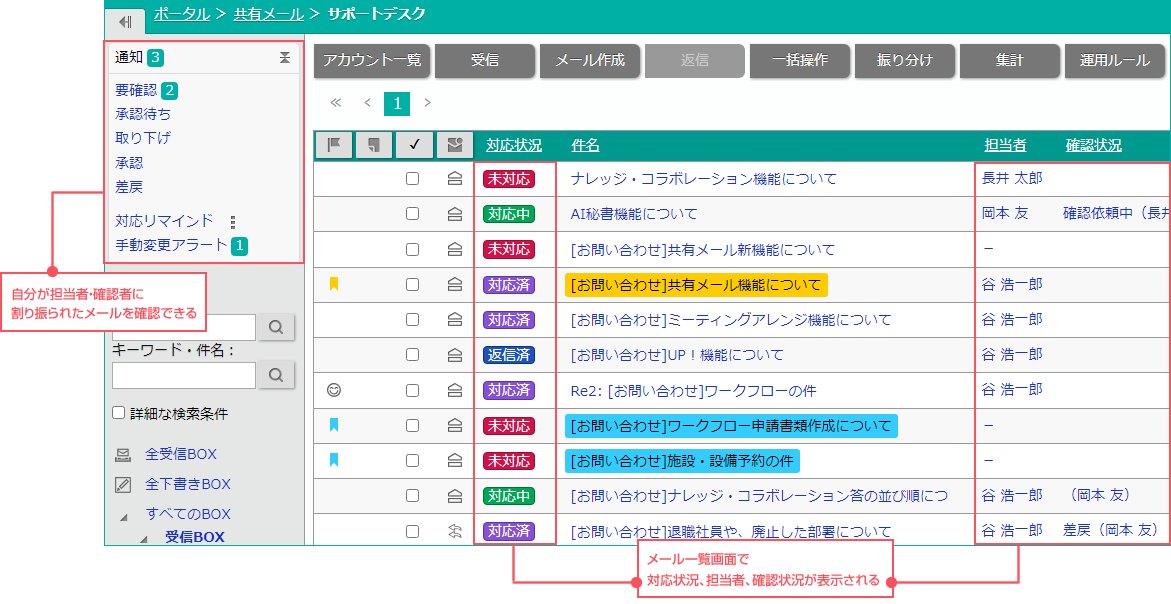Click the 振り分け toolbar button
1171x604 pixels.
pos(904,61)
